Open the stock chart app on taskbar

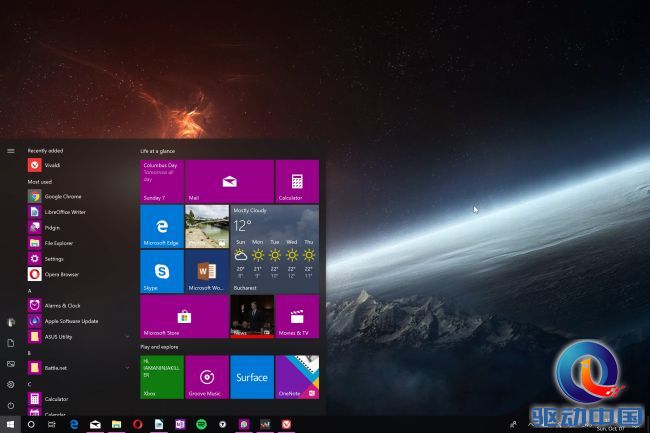click(265, 424)
